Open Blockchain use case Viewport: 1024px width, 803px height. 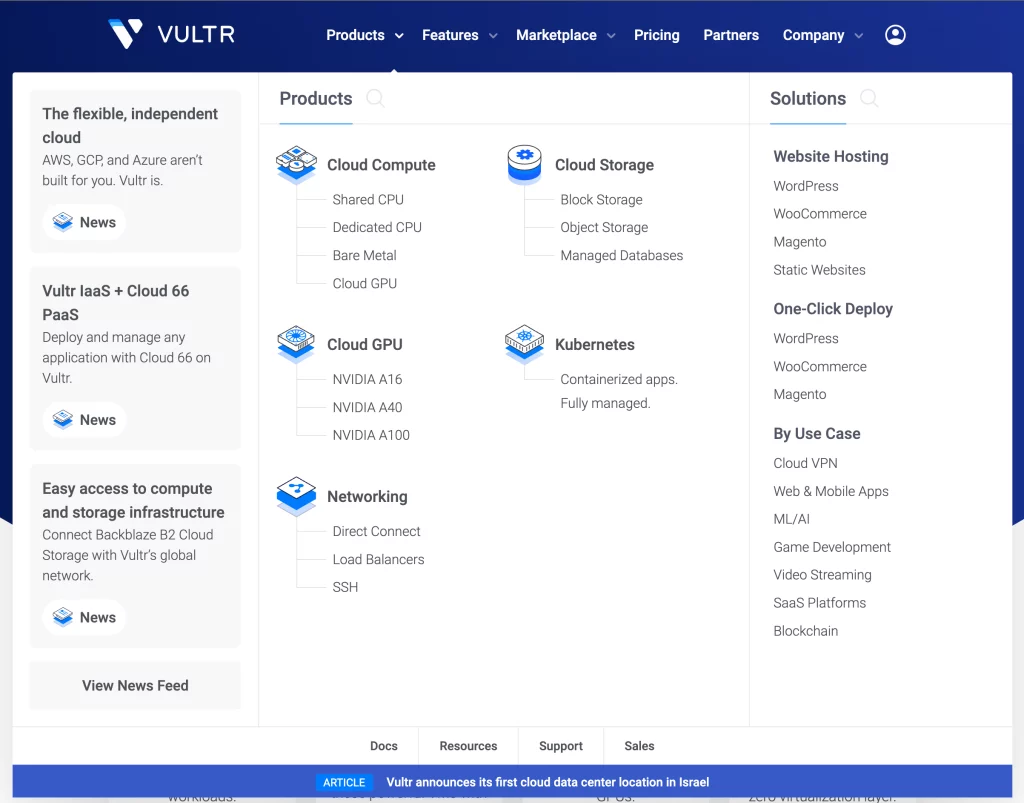point(806,631)
